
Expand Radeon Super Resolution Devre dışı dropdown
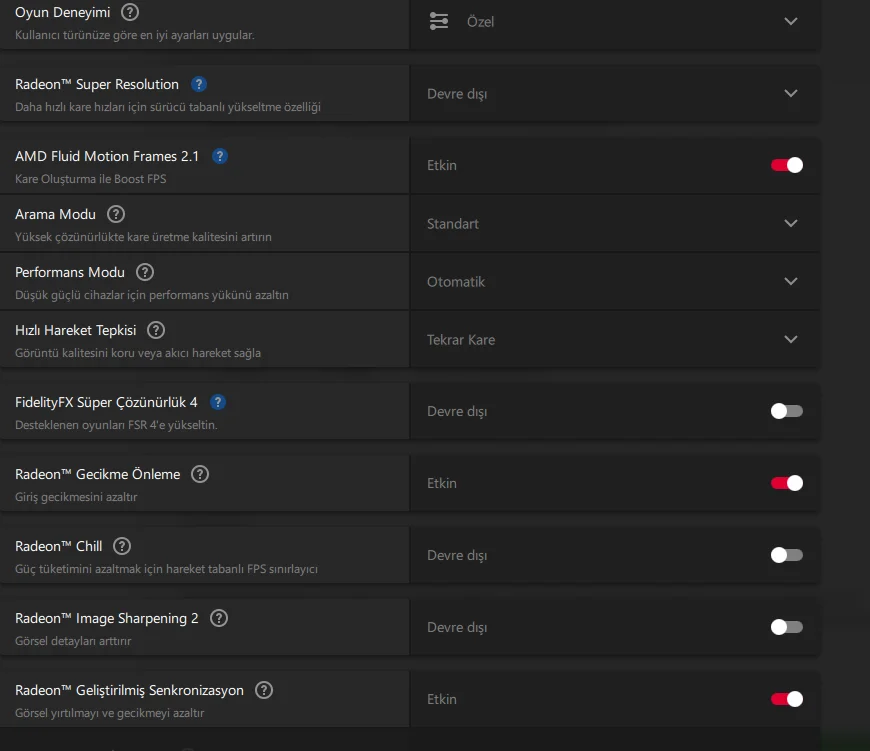coord(615,94)
